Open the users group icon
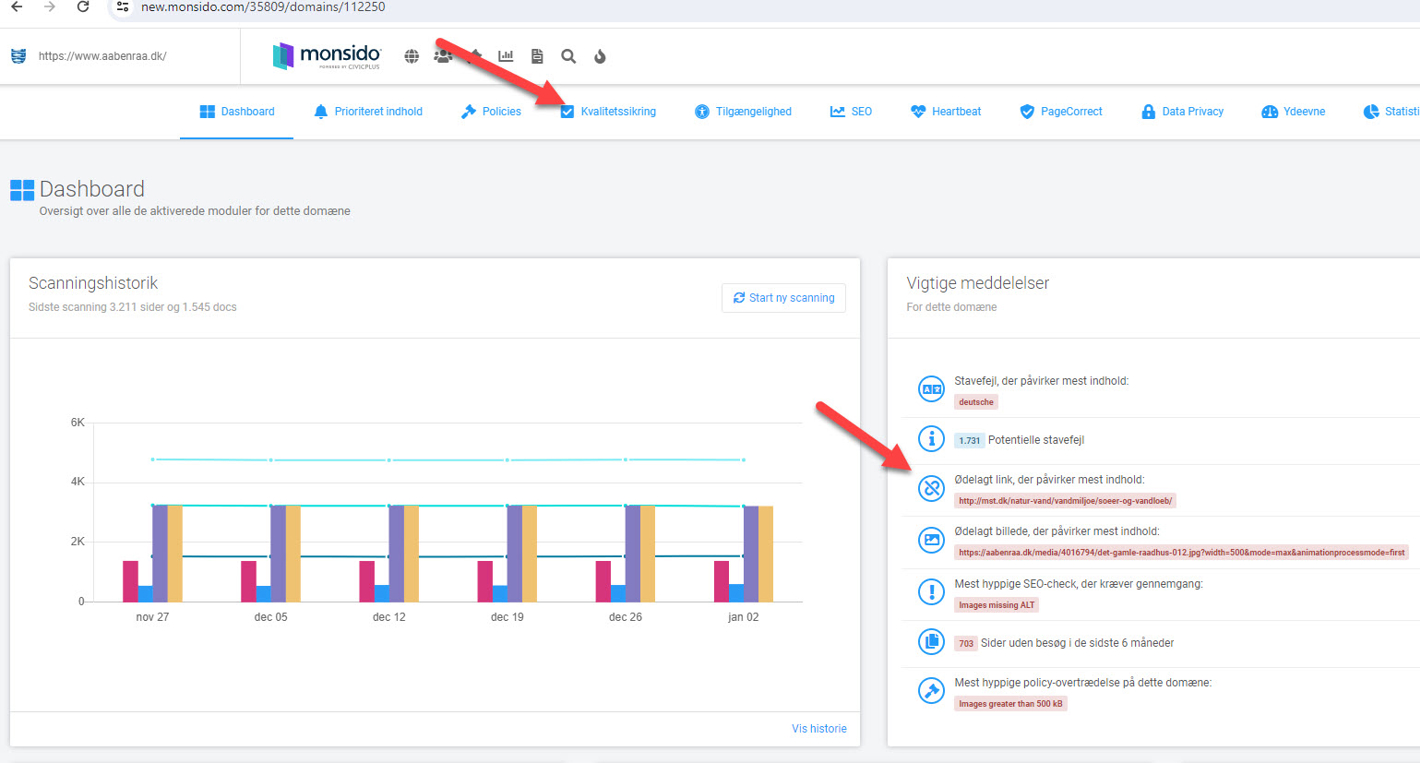Viewport: 1420px width, 763px height. (x=443, y=57)
